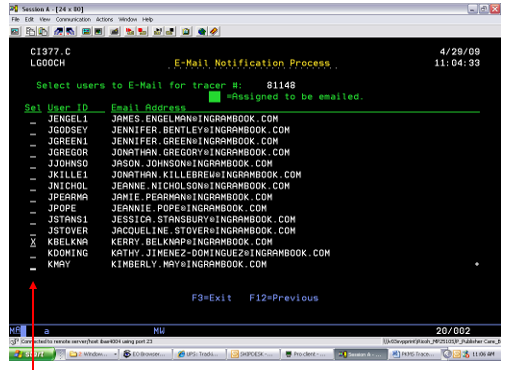Viewport: 511px width, 370px height.
Task: Open the Display setup toolbar icon
Action: (86, 32)
